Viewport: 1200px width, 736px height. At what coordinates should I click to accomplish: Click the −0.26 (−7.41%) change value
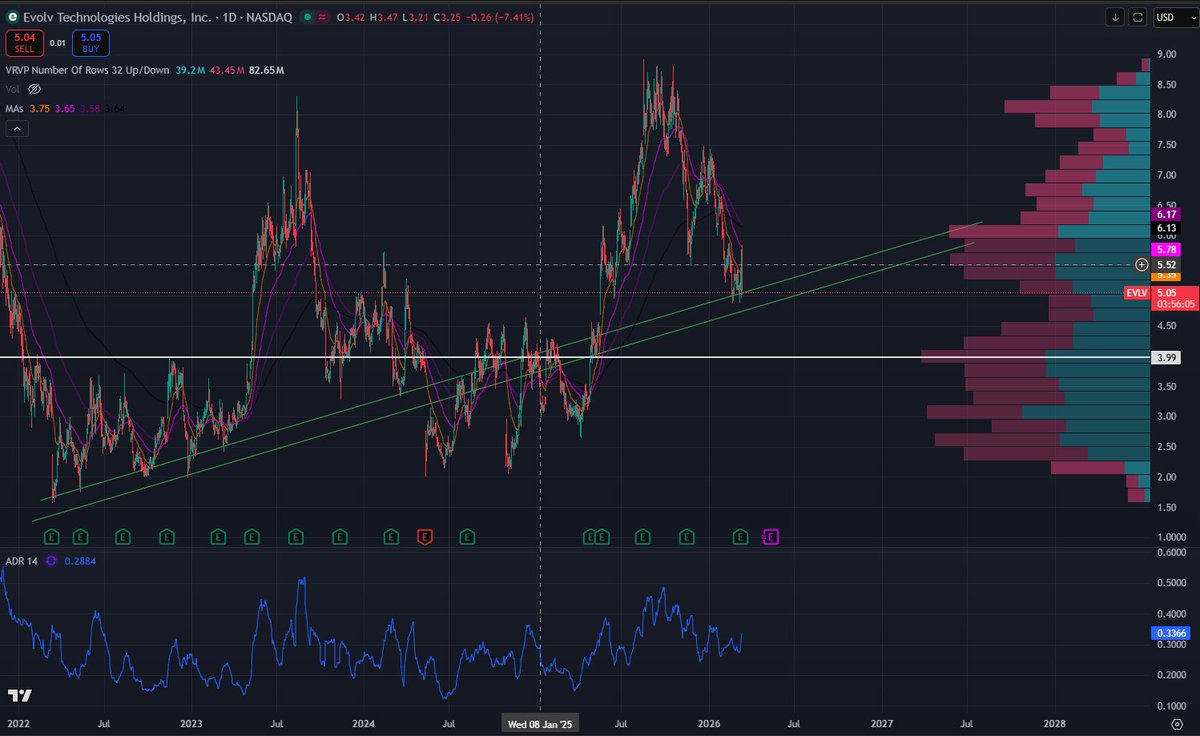point(498,18)
